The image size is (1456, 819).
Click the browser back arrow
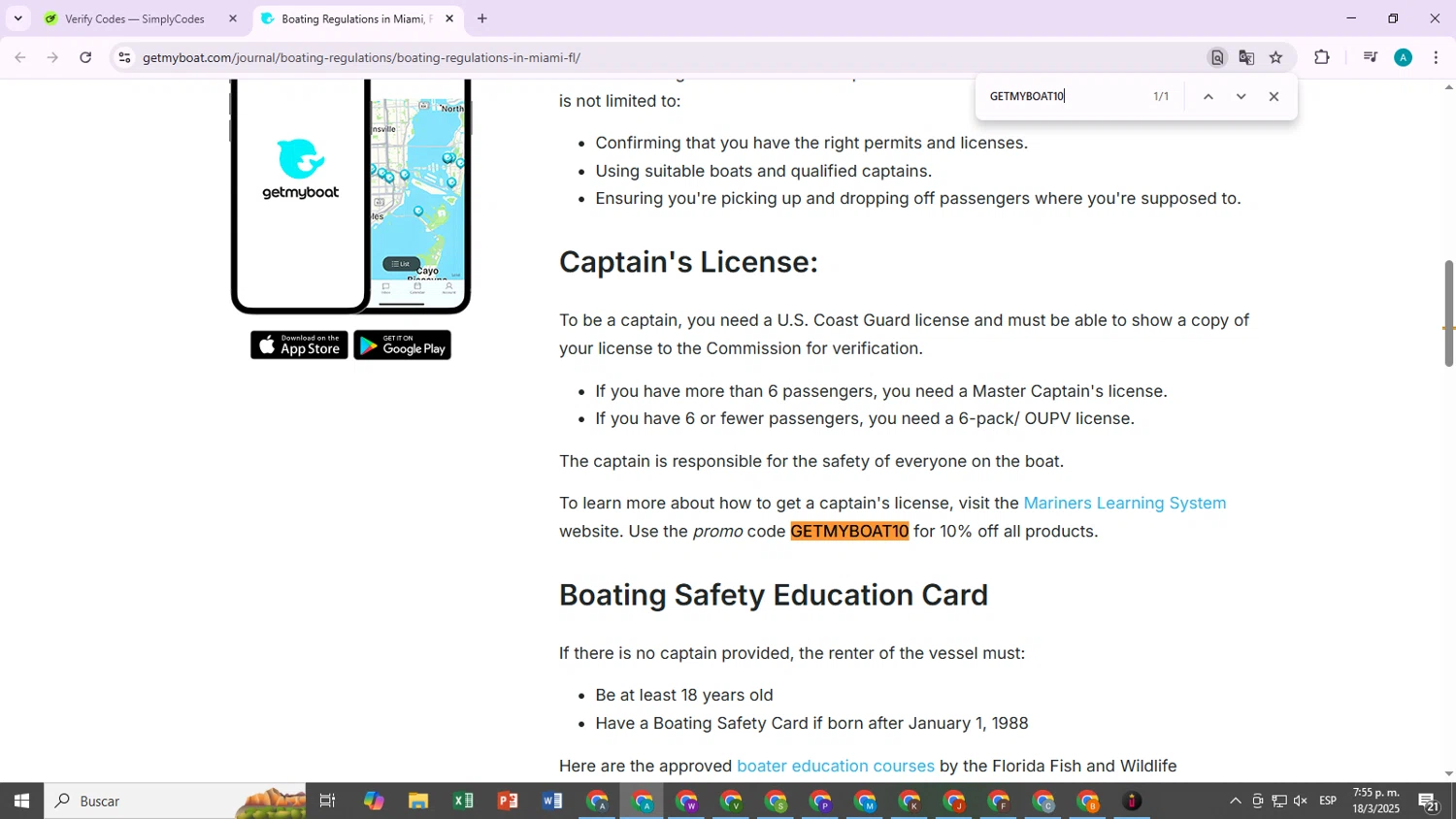point(20,57)
